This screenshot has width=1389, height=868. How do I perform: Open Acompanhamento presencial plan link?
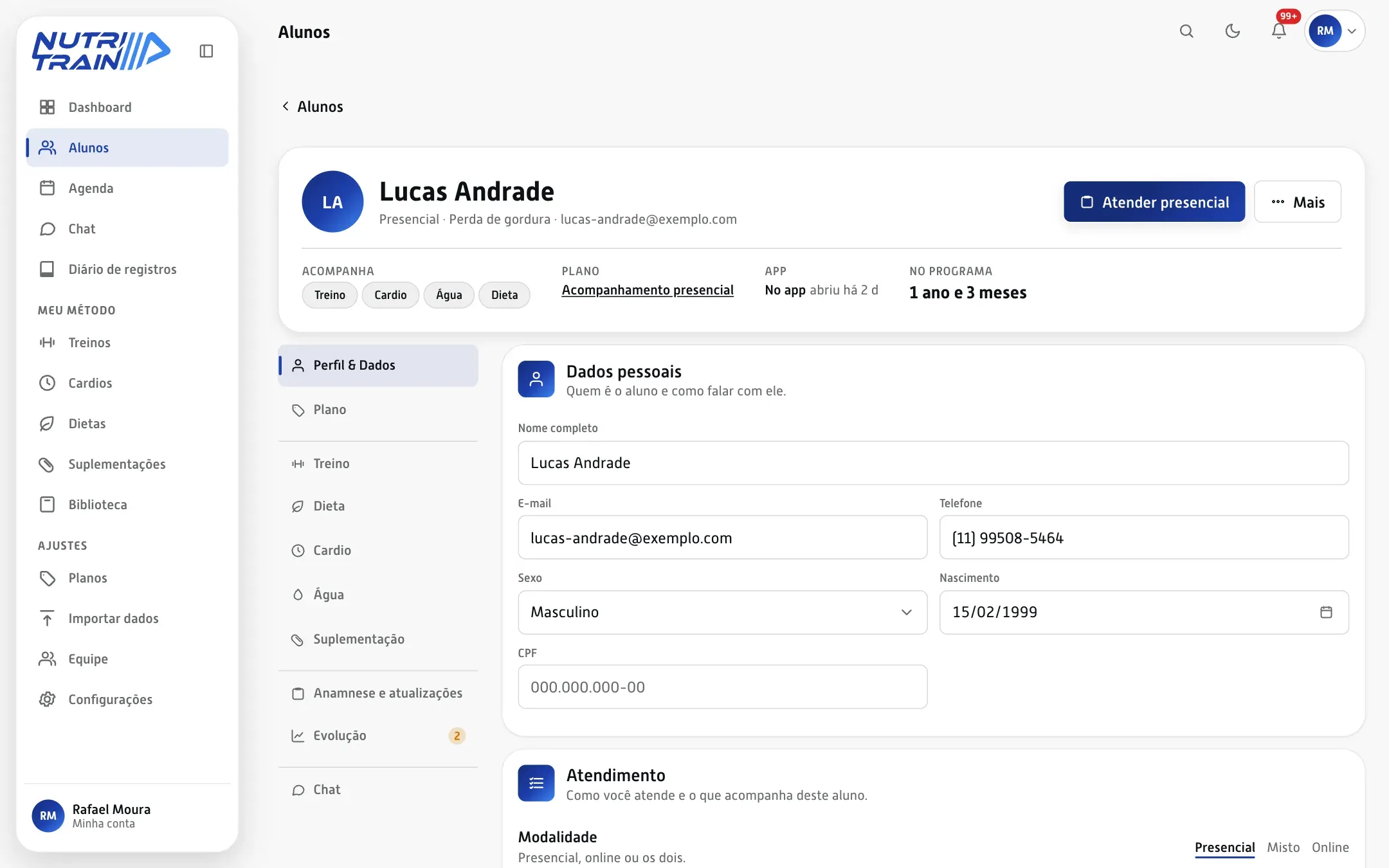pyautogui.click(x=648, y=290)
